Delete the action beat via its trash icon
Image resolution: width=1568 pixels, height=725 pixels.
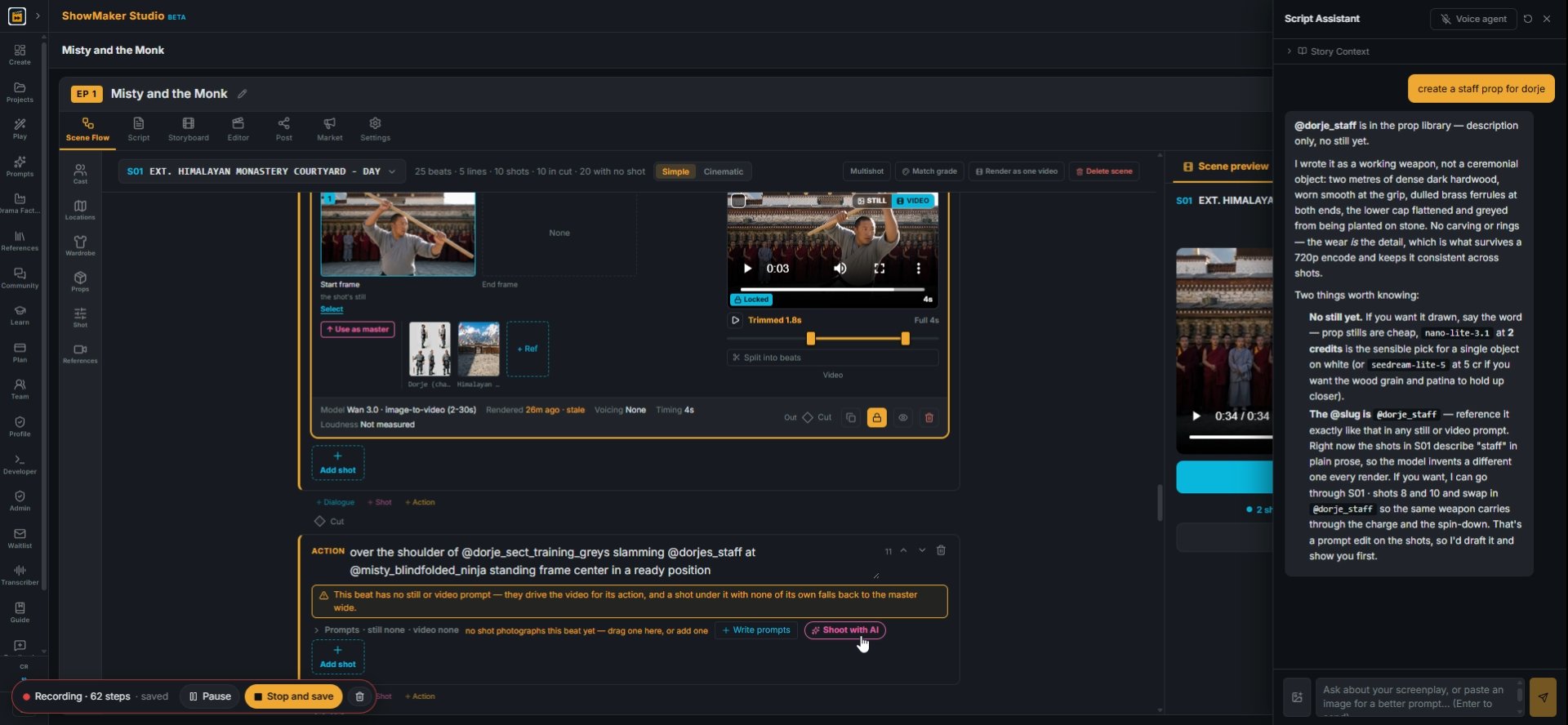pyautogui.click(x=941, y=550)
